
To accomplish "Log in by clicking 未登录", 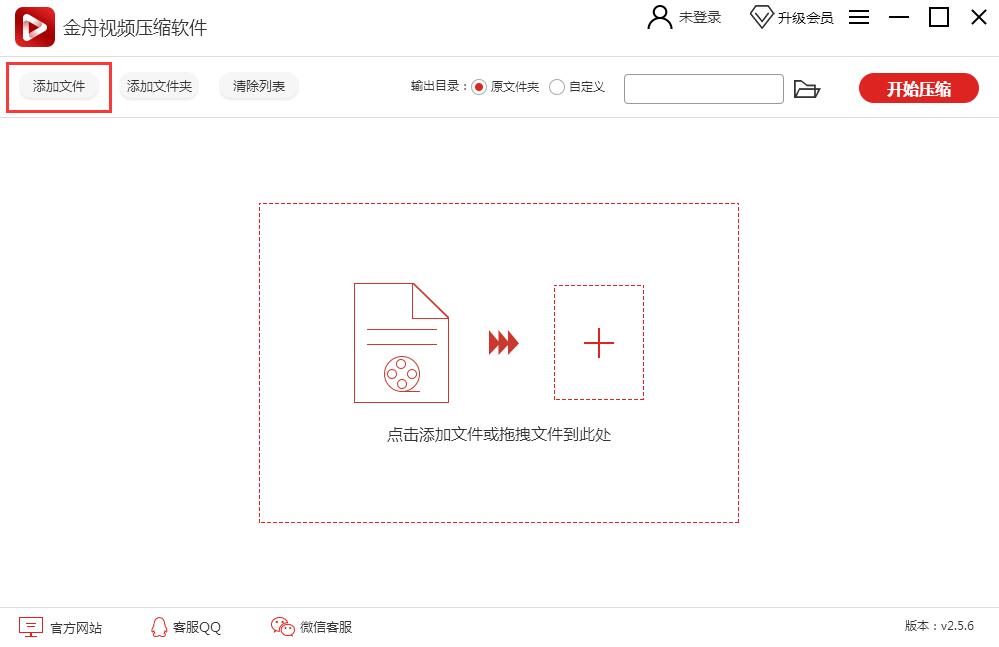I will pyautogui.click(x=700, y=16).
